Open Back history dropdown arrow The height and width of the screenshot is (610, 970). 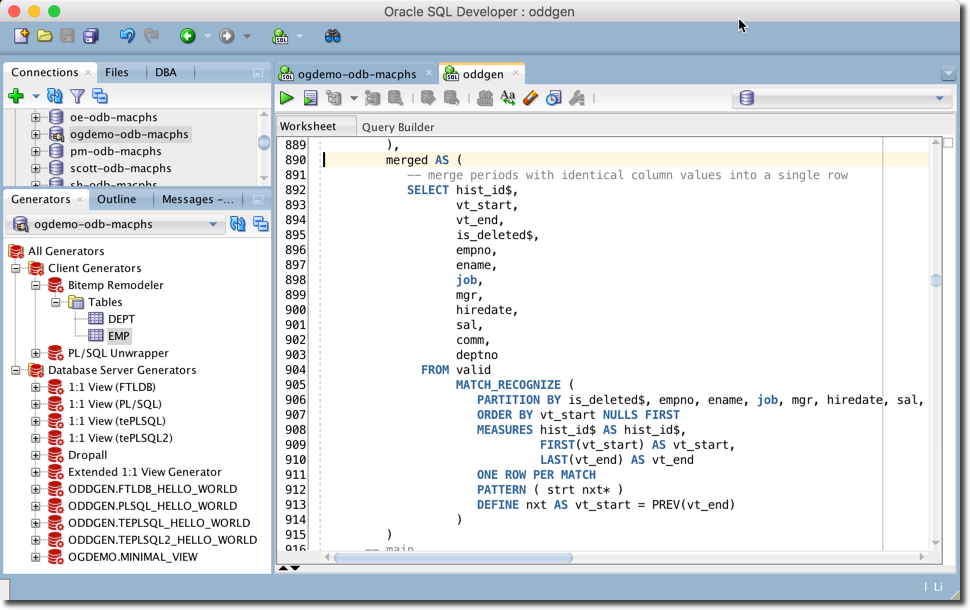207,37
